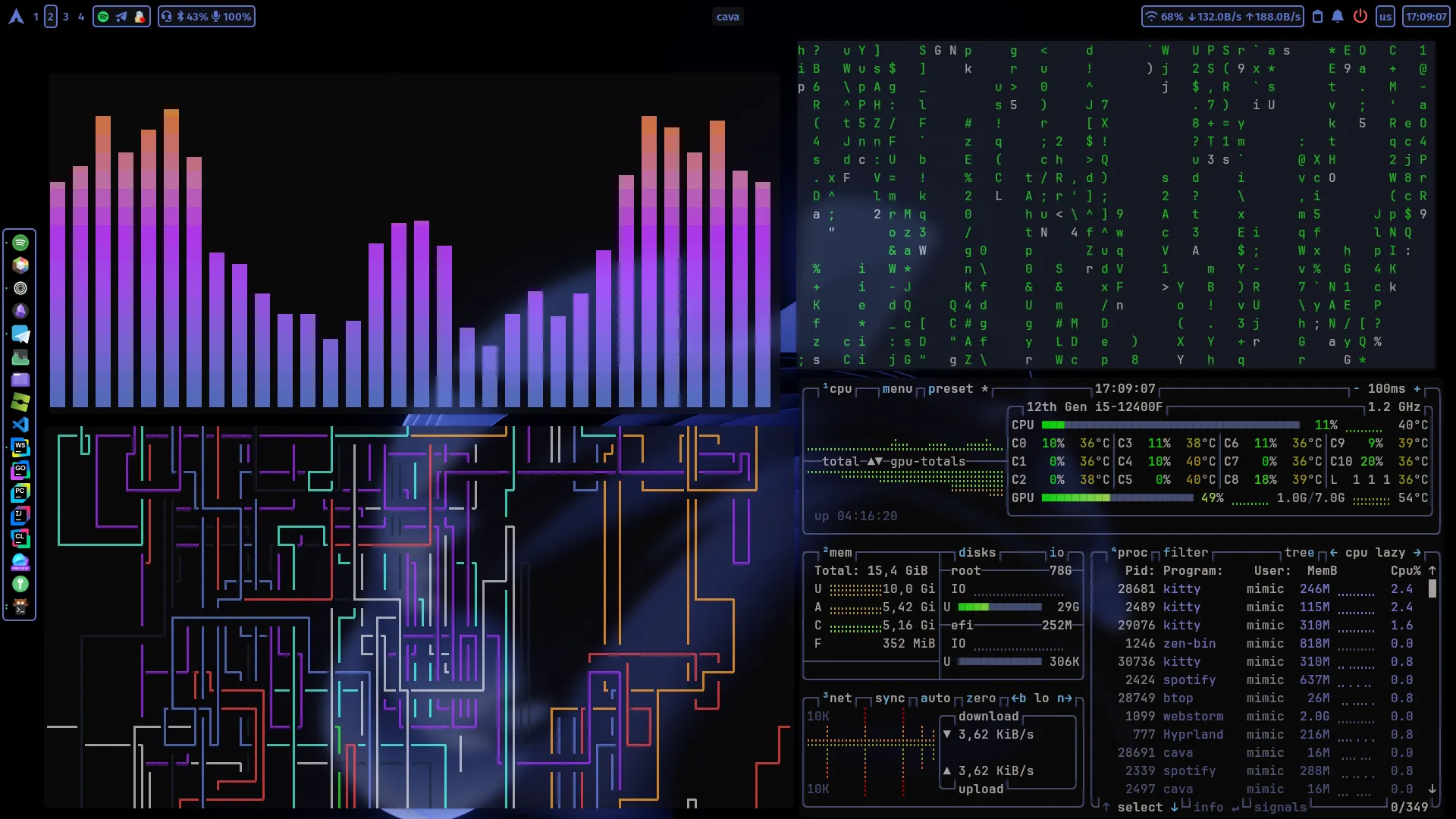Launch WebStorm from the dock

20,447
